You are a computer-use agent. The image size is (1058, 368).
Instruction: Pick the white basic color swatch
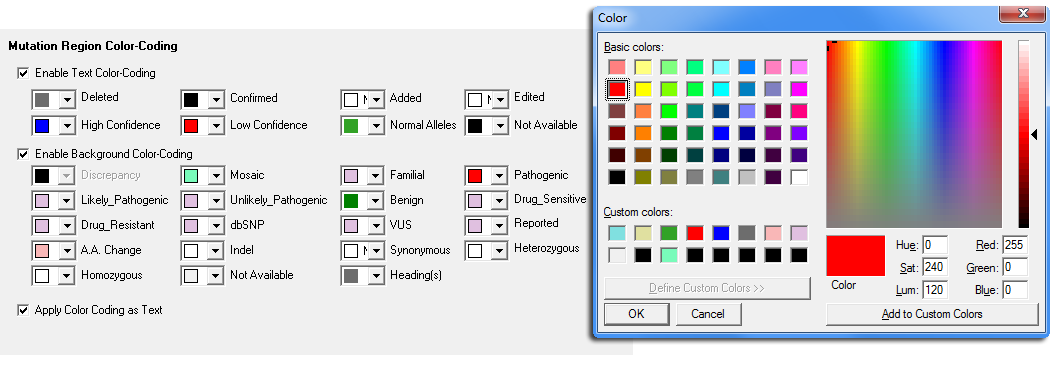click(x=799, y=178)
